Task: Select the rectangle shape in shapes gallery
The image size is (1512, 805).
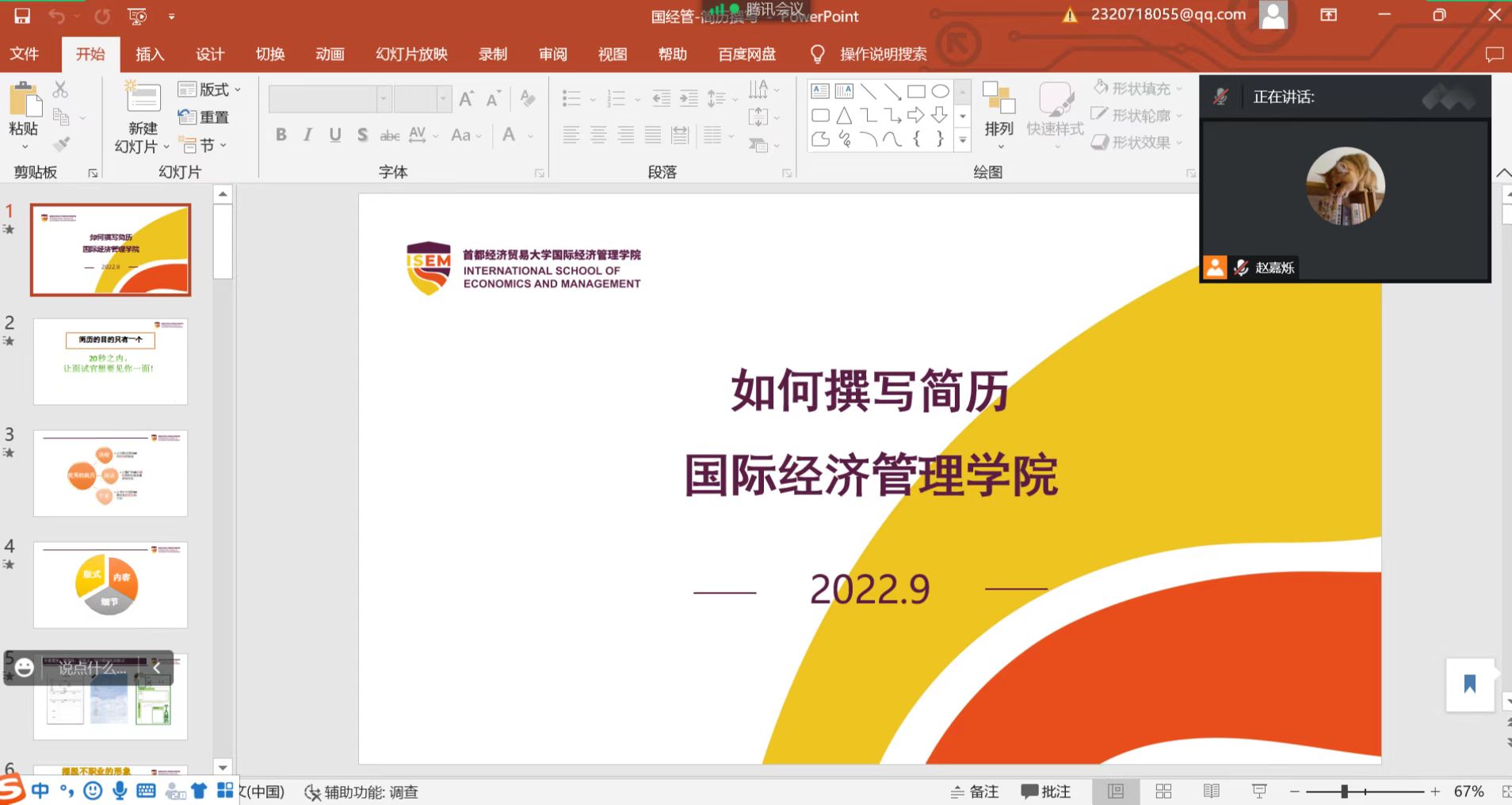Action: 917,91
